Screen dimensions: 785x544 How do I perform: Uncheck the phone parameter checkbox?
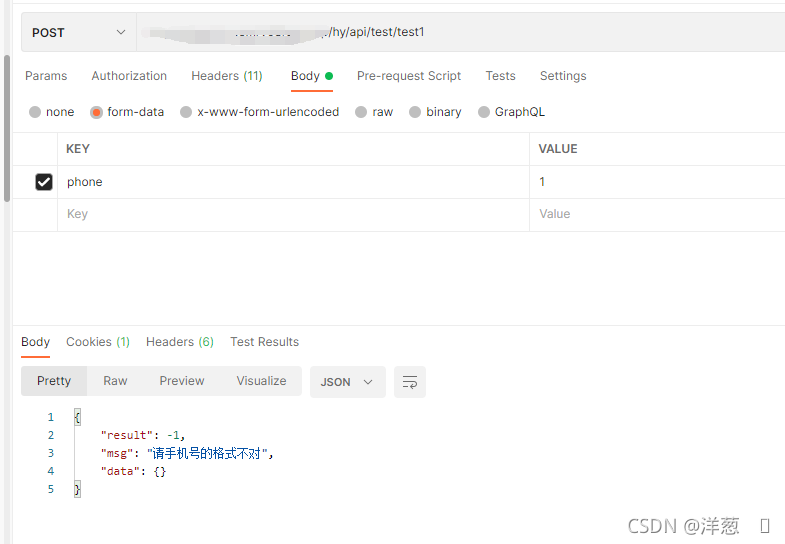coord(44,182)
